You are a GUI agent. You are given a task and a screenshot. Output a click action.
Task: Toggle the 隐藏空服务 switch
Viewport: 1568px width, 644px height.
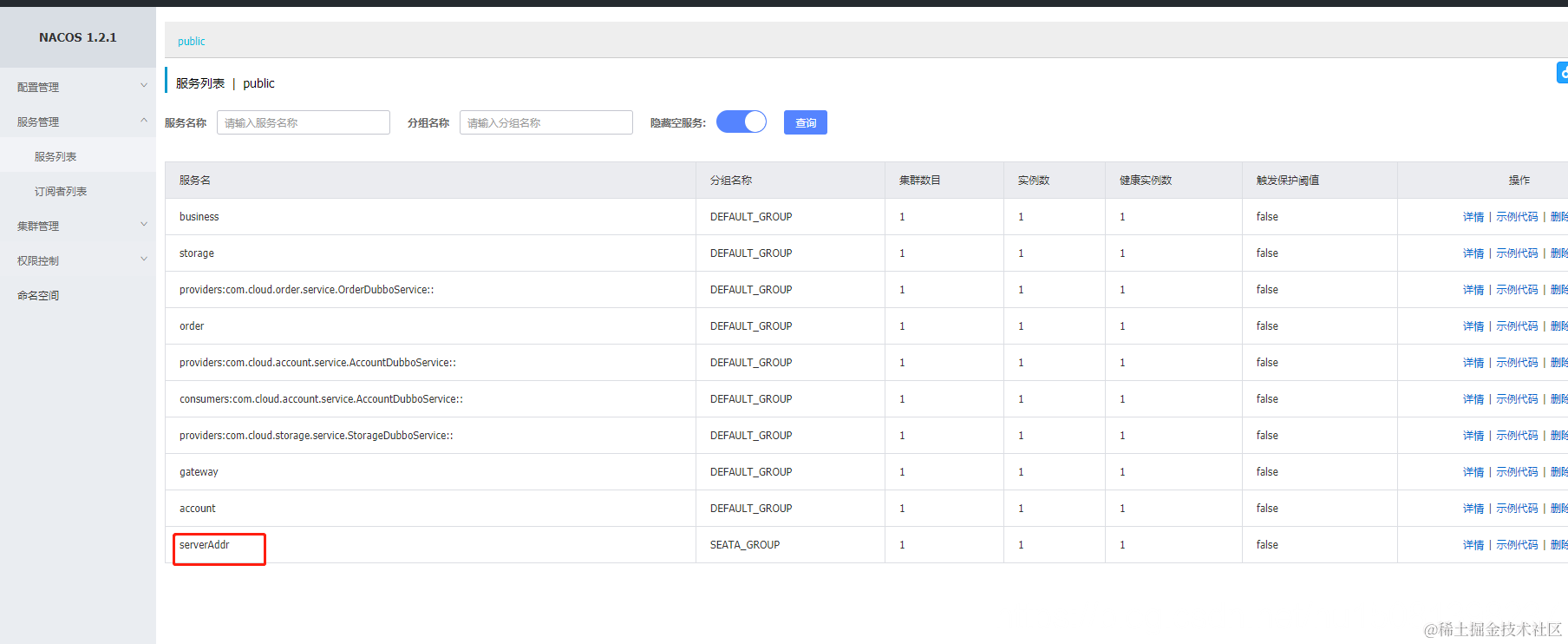pos(742,122)
